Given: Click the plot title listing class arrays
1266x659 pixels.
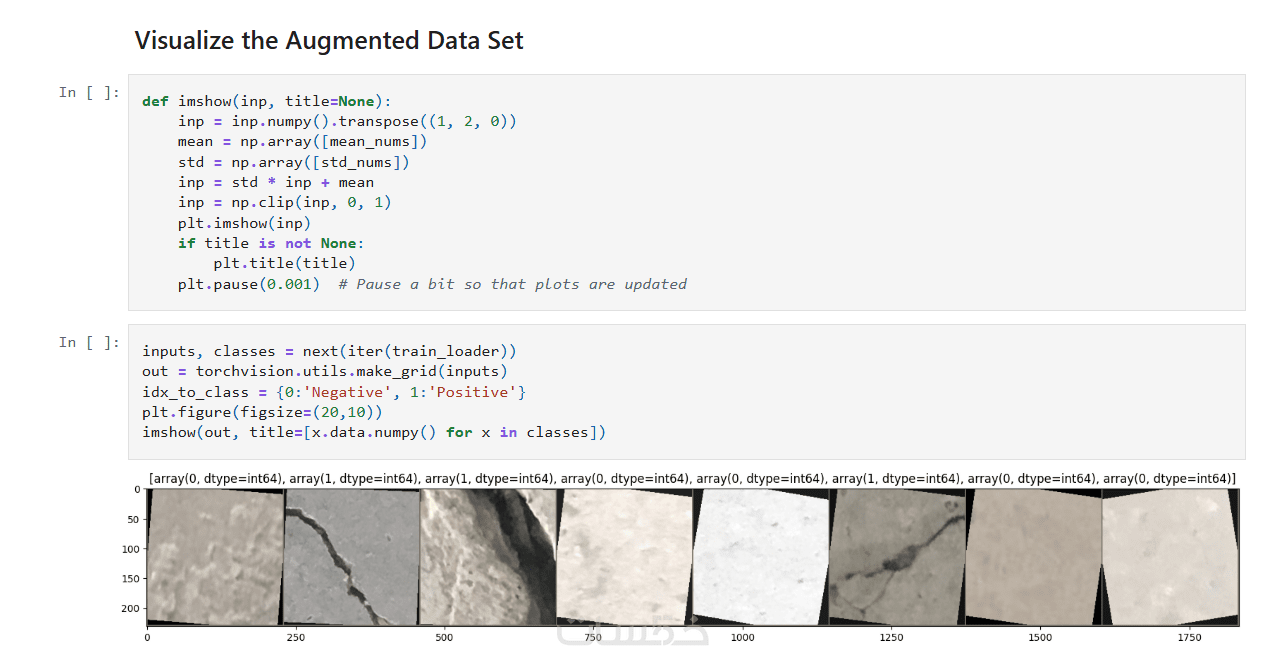Looking at the screenshot, I should click(692, 479).
